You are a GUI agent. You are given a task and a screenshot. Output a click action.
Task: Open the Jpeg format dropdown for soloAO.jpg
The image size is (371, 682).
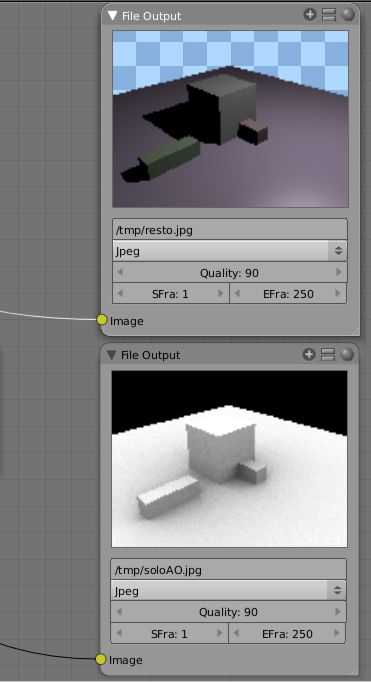tap(229, 591)
